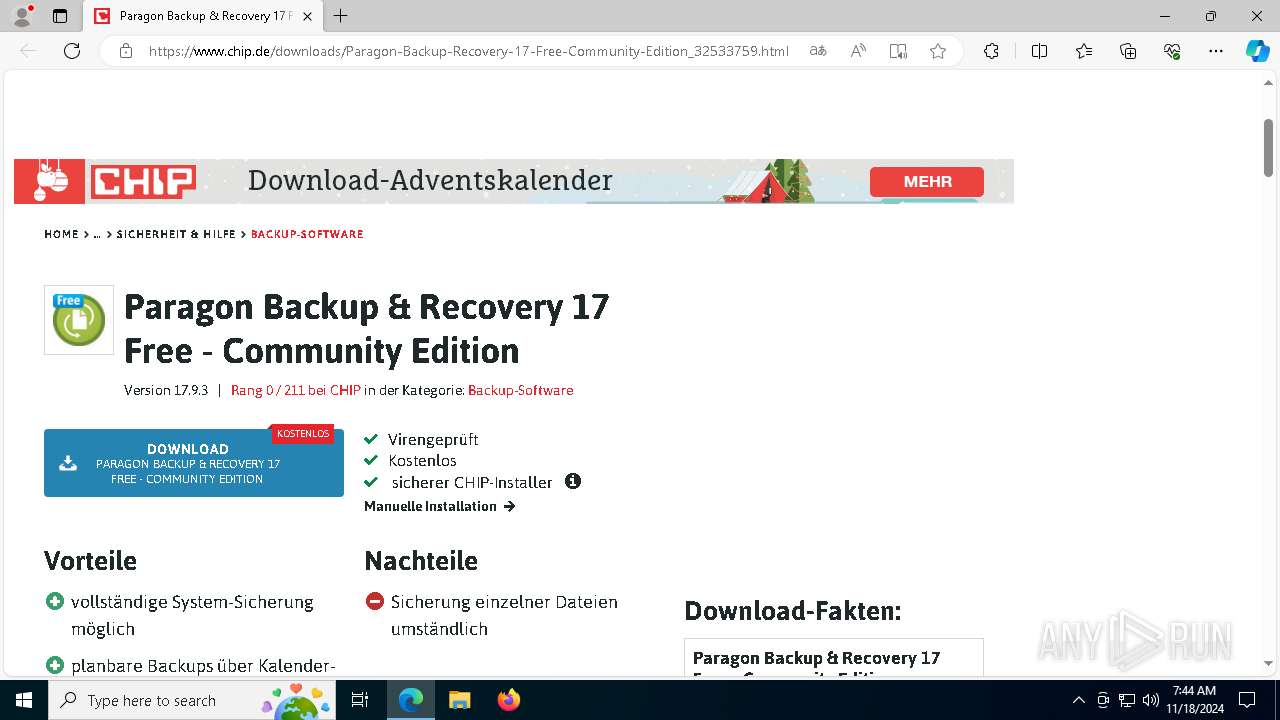The width and height of the screenshot is (1280, 720).
Task: Click the MEHR button in banner
Action: coord(927,182)
